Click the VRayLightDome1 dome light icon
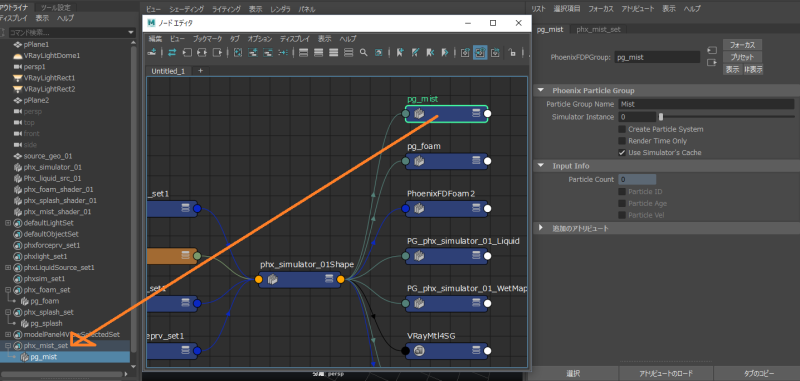 click(17, 55)
